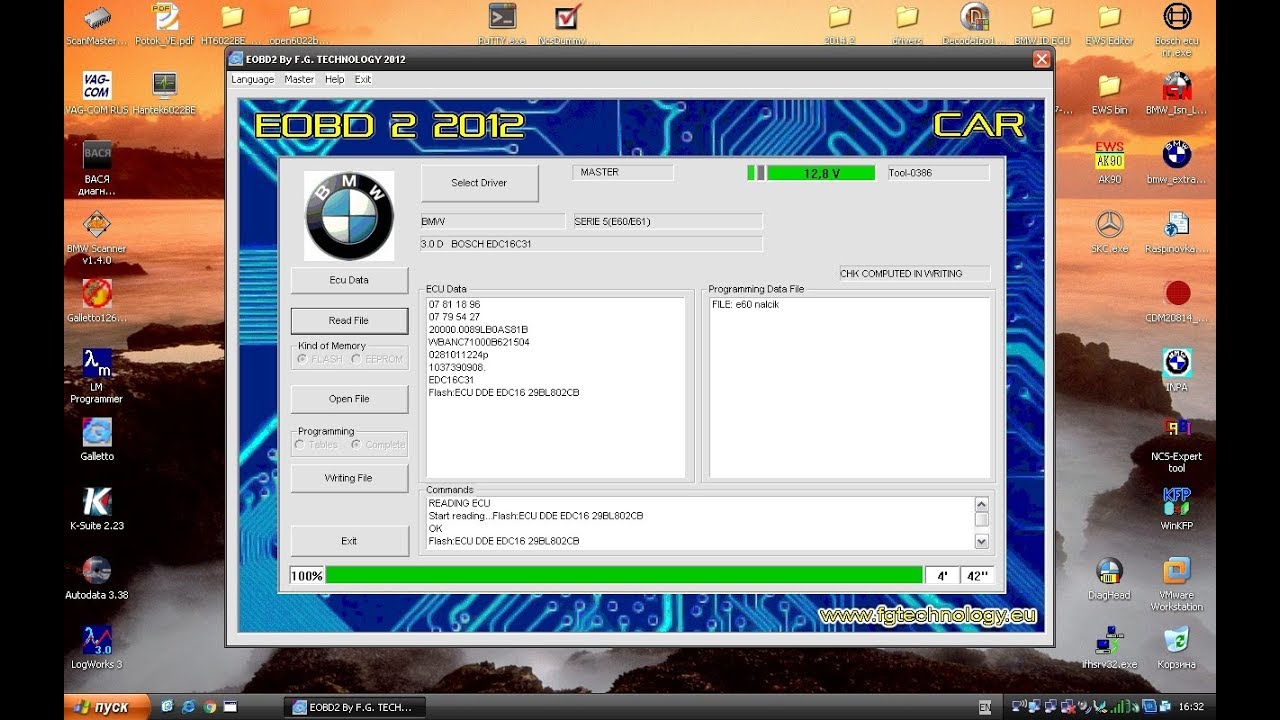Image resolution: width=1280 pixels, height=720 pixels.
Task: Click the EOBD2 taskbar window button
Action: tap(355, 707)
